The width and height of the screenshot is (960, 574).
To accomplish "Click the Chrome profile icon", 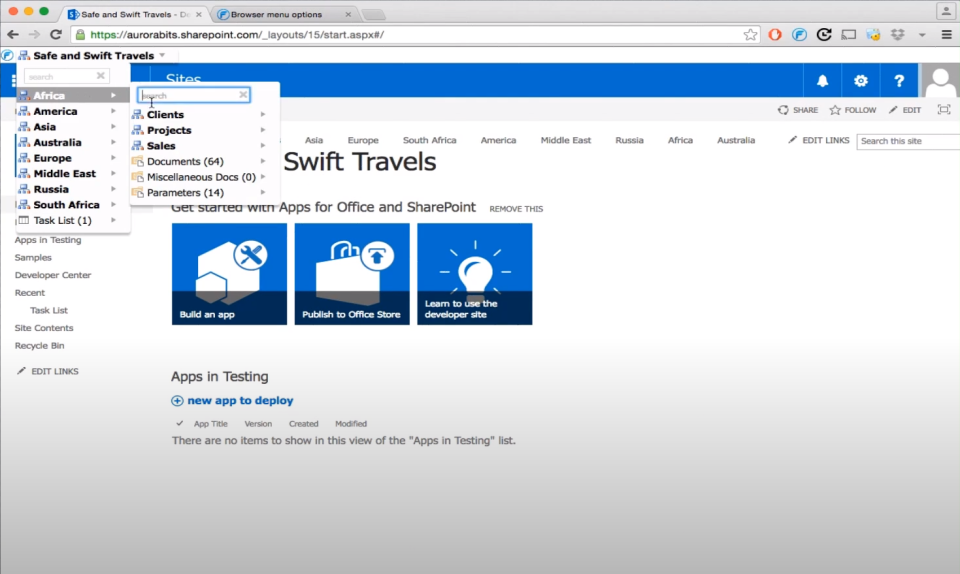I will (x=945, y=11).
